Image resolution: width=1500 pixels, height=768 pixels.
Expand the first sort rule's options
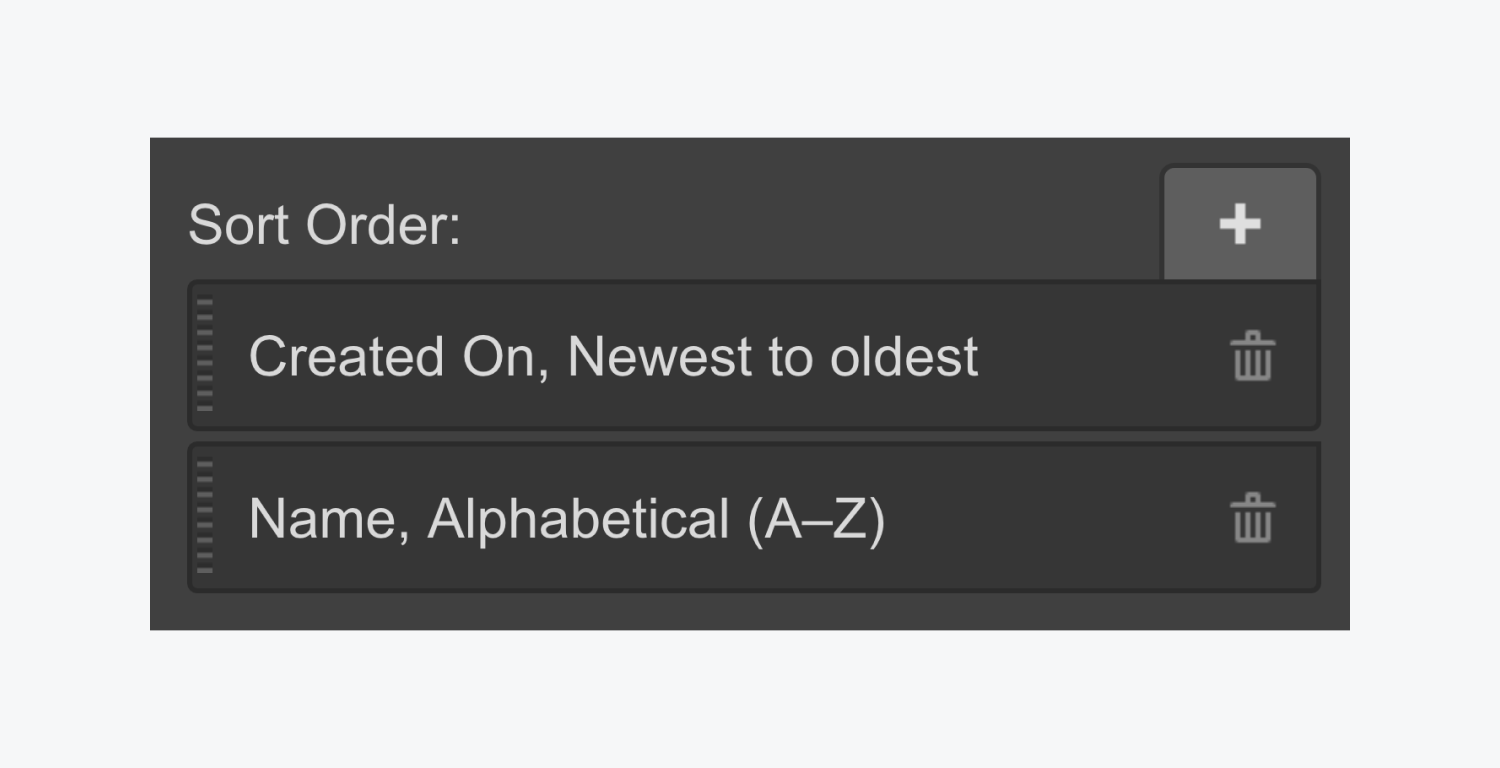(x=700, y=357)
